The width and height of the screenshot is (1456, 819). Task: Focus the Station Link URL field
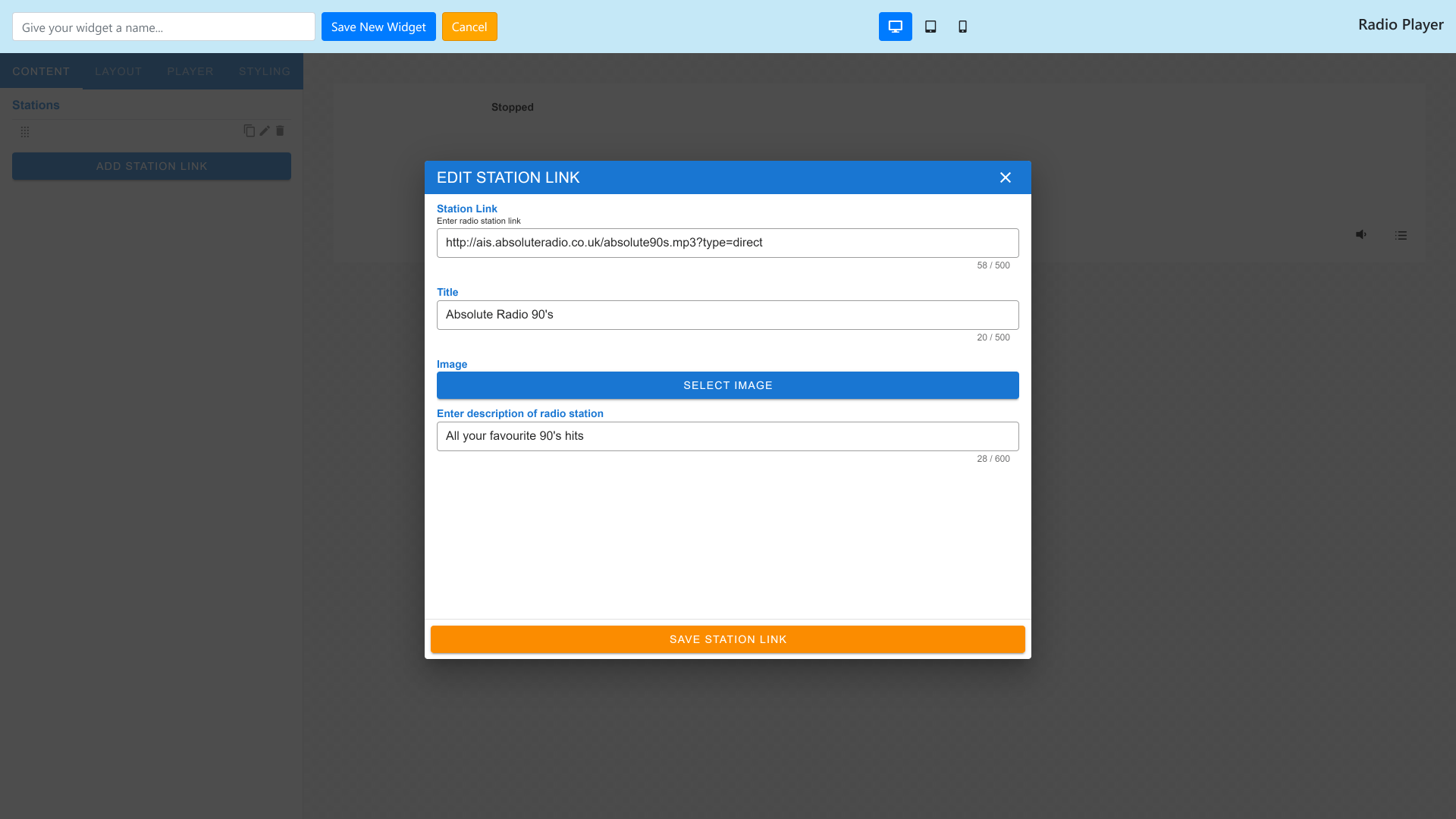click(x=728, y=243)
